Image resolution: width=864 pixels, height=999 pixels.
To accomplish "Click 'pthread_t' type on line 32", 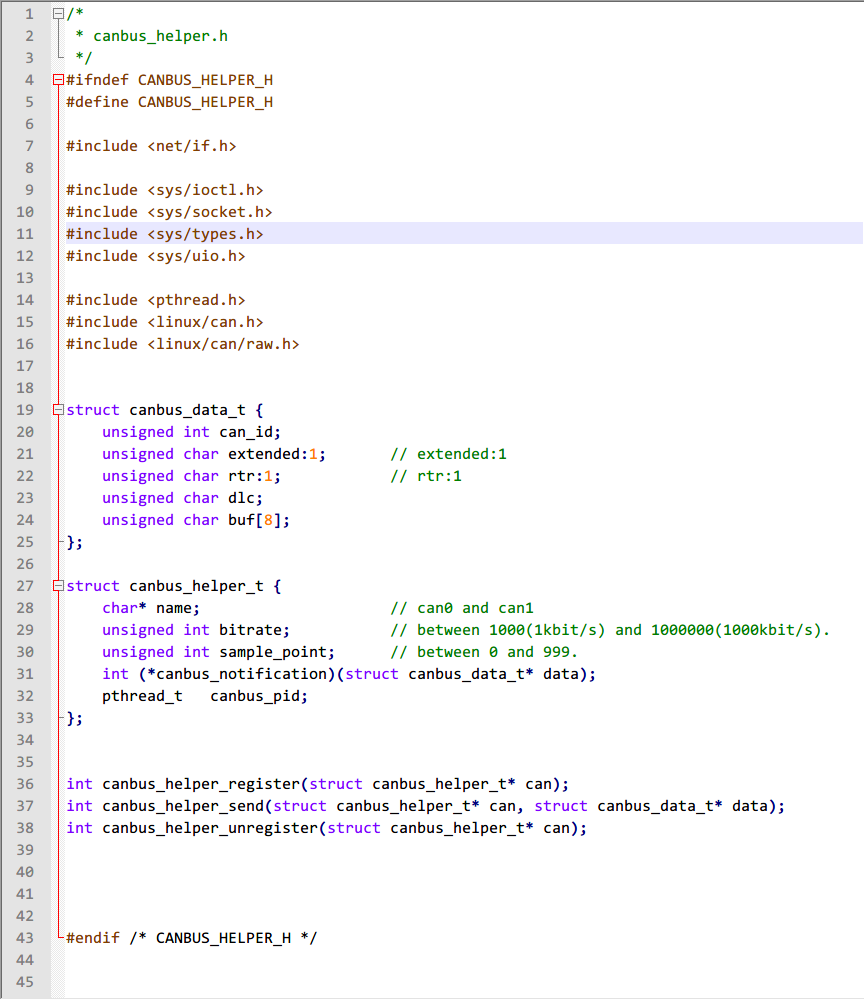I will point(142,696).
